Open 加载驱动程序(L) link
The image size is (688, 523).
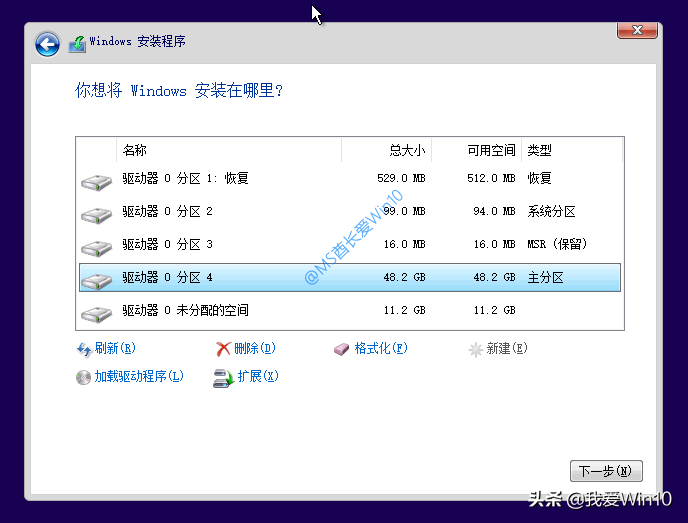click(x=139, y=376)
